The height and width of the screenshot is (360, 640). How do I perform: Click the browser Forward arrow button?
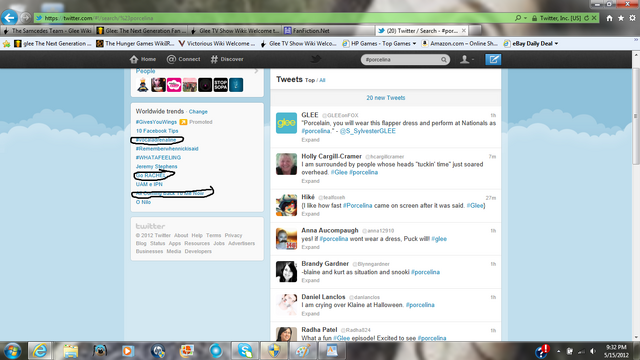(x=25, y=18)
